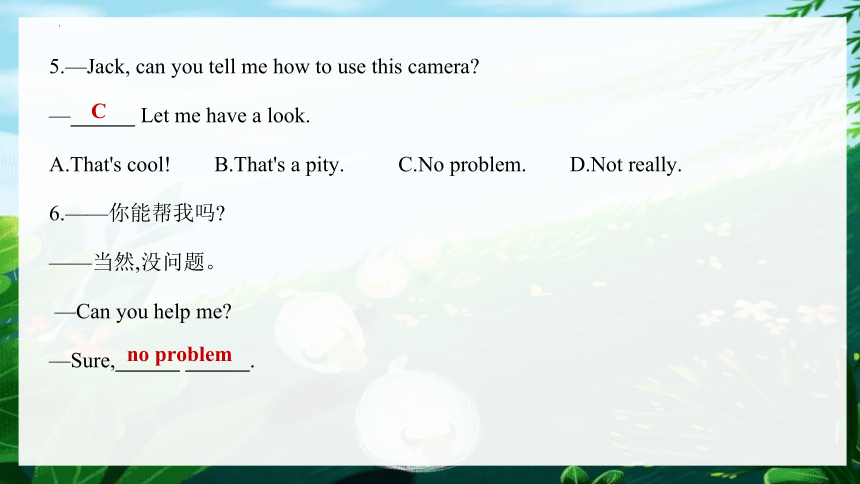Click the first blank after 'Sure,'
The width and height of the screenshot is (860, 484).
(x=148, y=370)
